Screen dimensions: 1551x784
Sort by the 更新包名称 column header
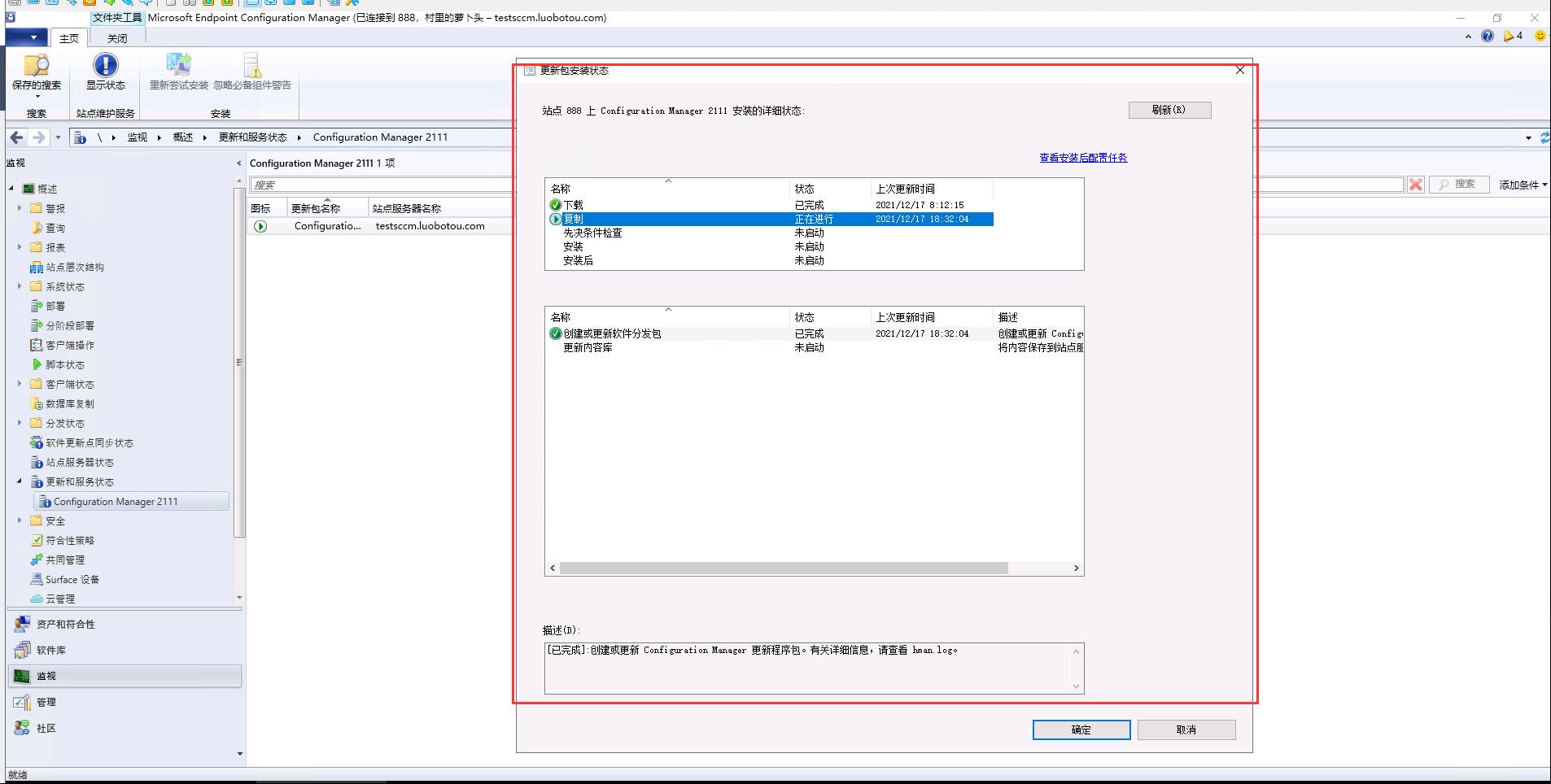328,208
